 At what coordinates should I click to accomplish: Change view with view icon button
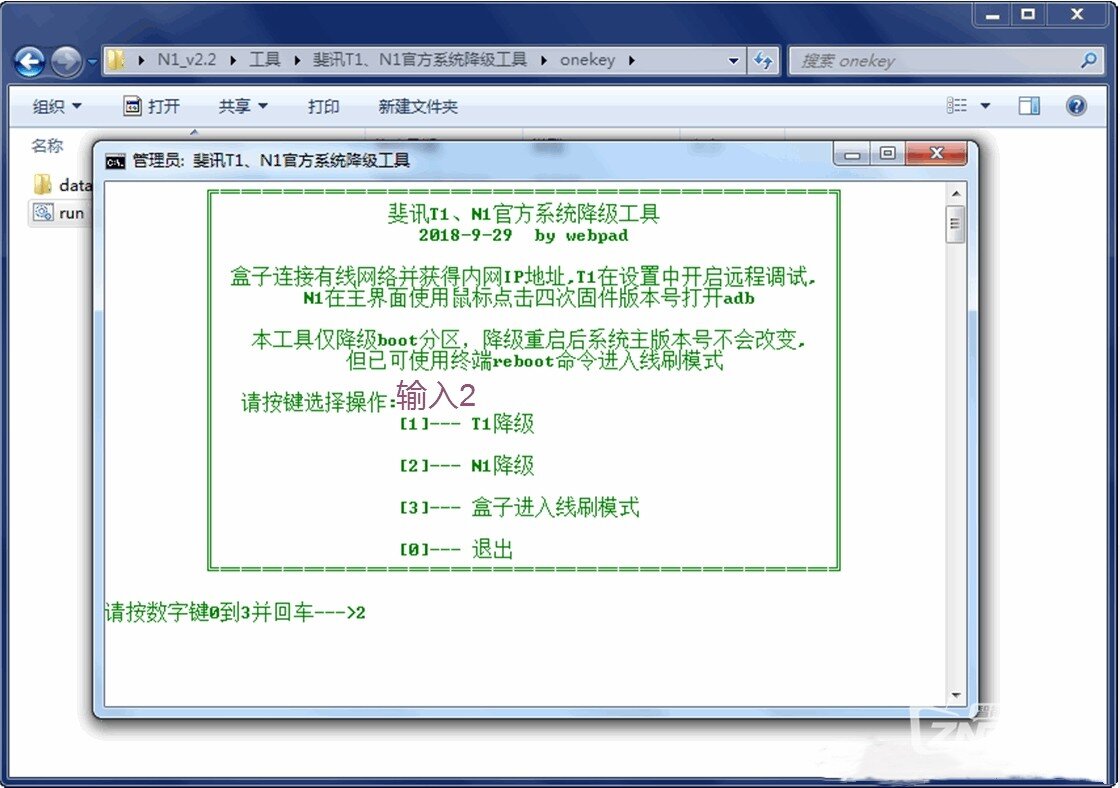957,106
